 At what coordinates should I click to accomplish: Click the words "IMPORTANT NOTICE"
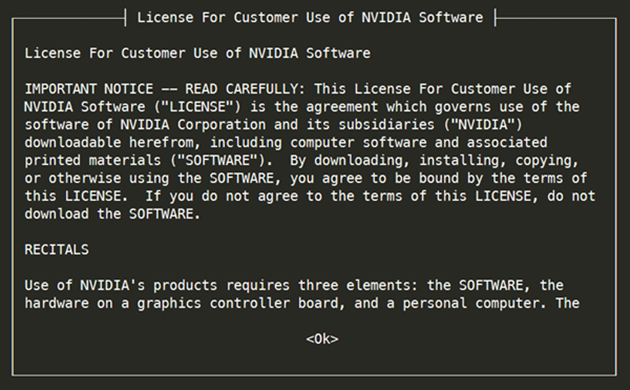(89, 89)
